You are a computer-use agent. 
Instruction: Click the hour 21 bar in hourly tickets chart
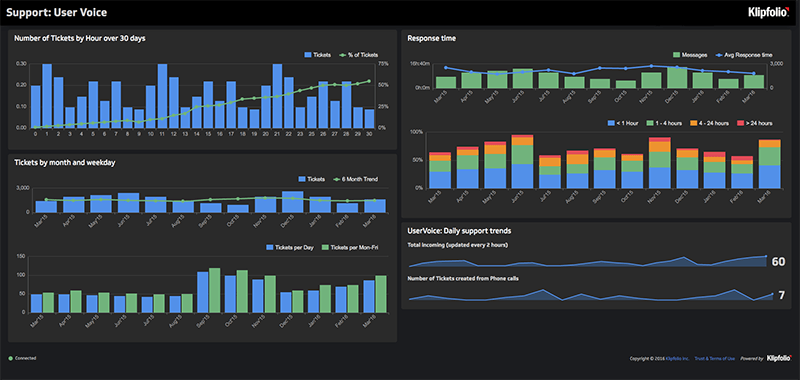(x=277, y=96)
